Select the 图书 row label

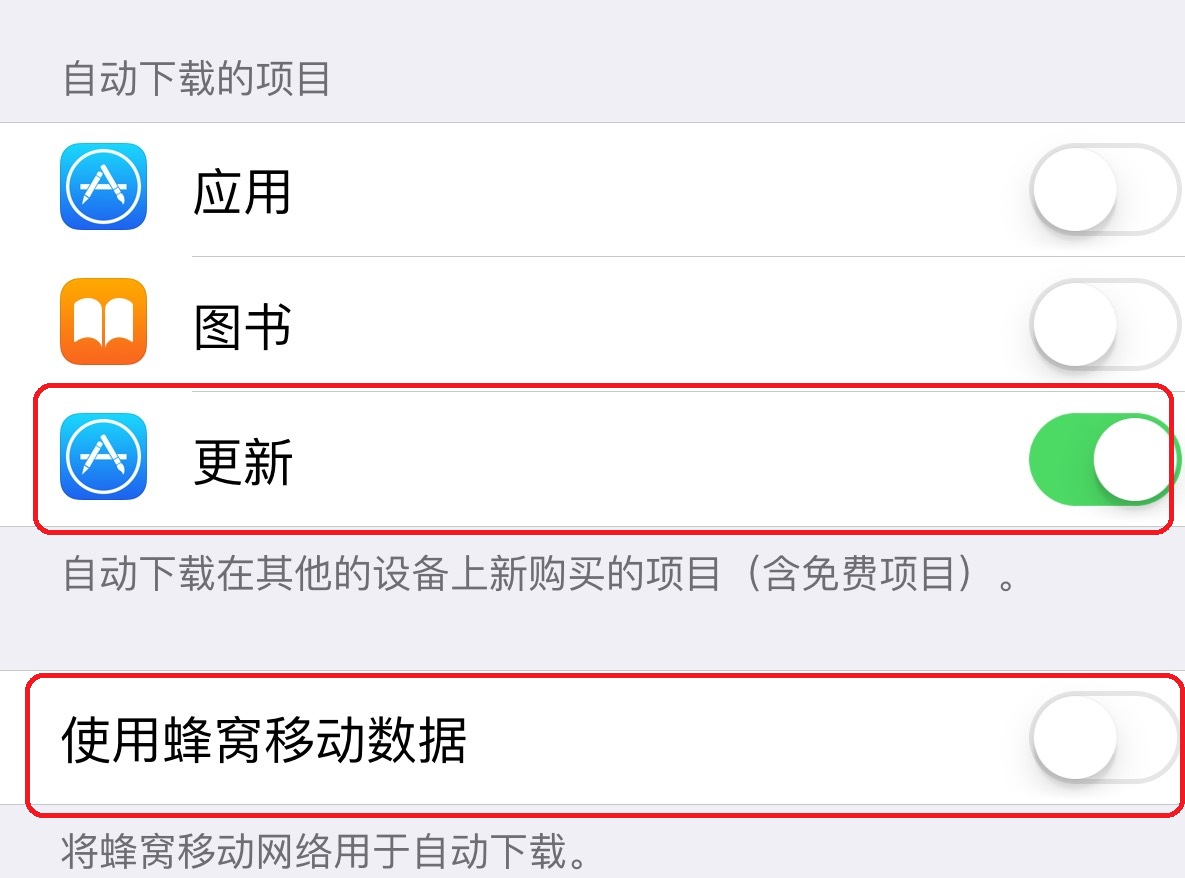pyautogui.click(x=243, y=327)
